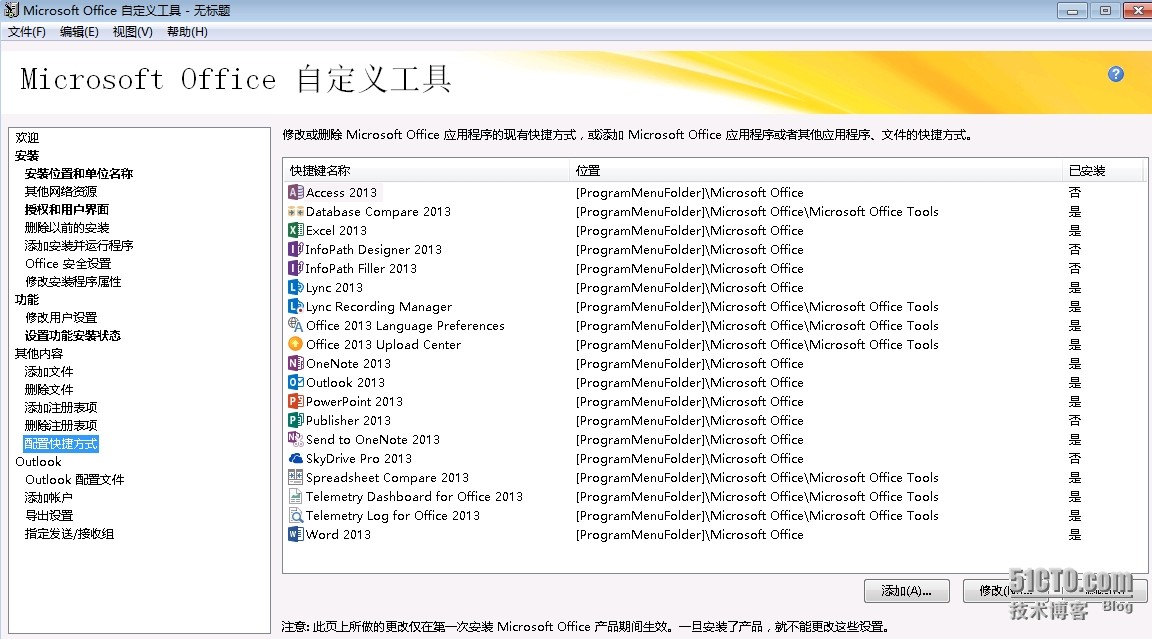The height and width of the screenshot is (639, 1152).
Task: Select 指定发送/接收组 in the sidebar
Action: [x=69, y=533]
